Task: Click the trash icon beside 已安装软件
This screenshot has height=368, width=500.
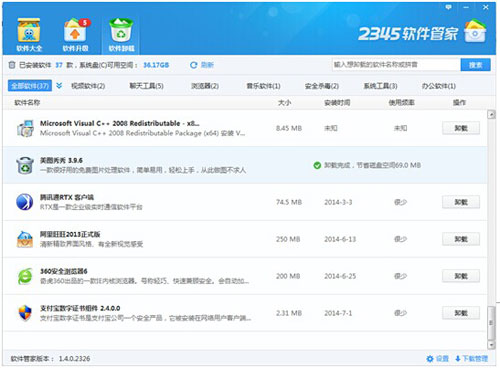Action: 12,65
